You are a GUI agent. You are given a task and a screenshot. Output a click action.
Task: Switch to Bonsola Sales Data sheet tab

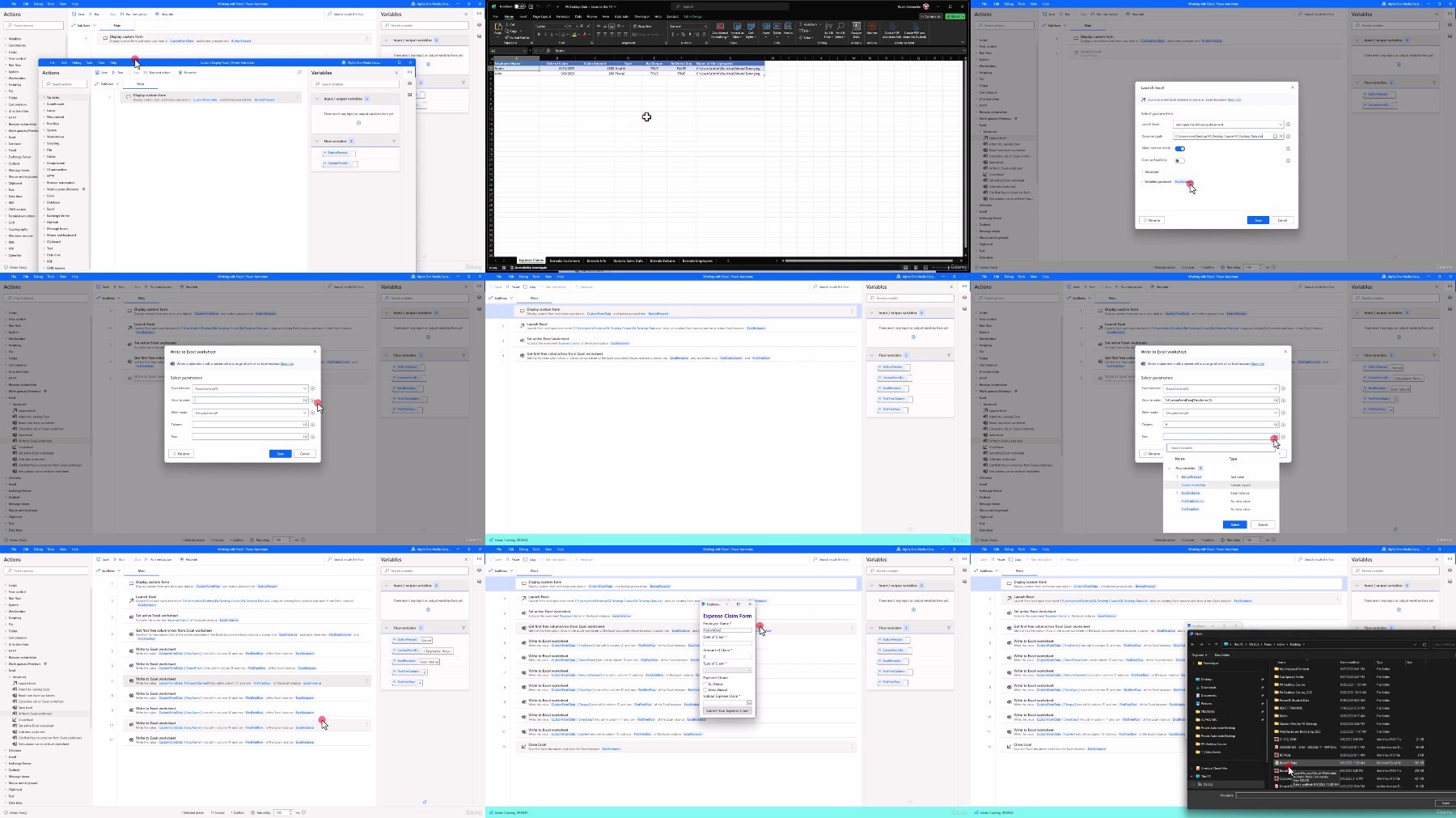[628, 261]
